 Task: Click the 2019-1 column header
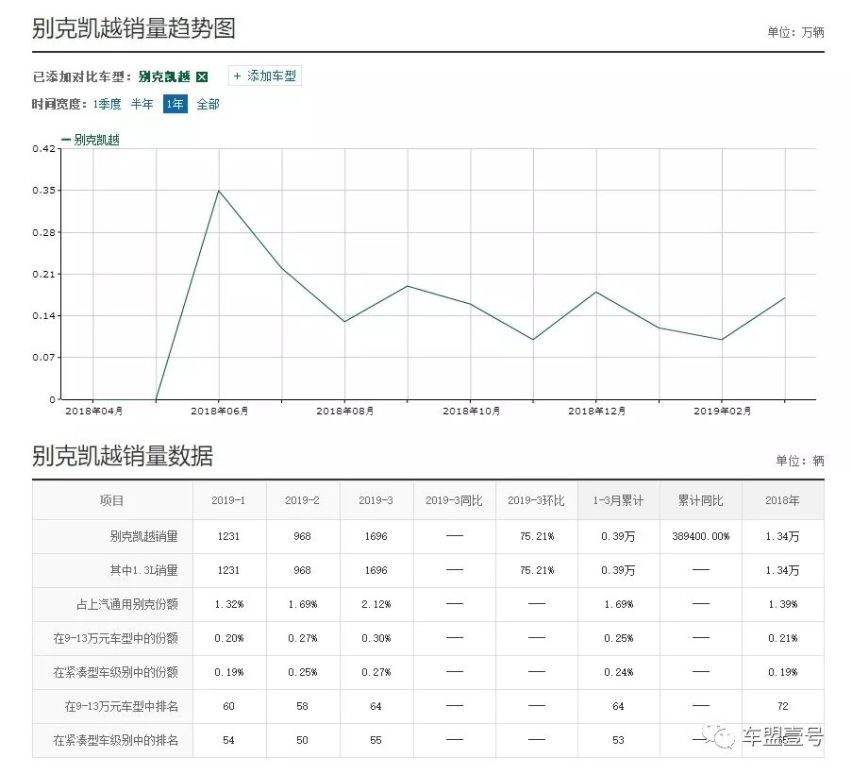pyautogui.click(x=228, y=500)
